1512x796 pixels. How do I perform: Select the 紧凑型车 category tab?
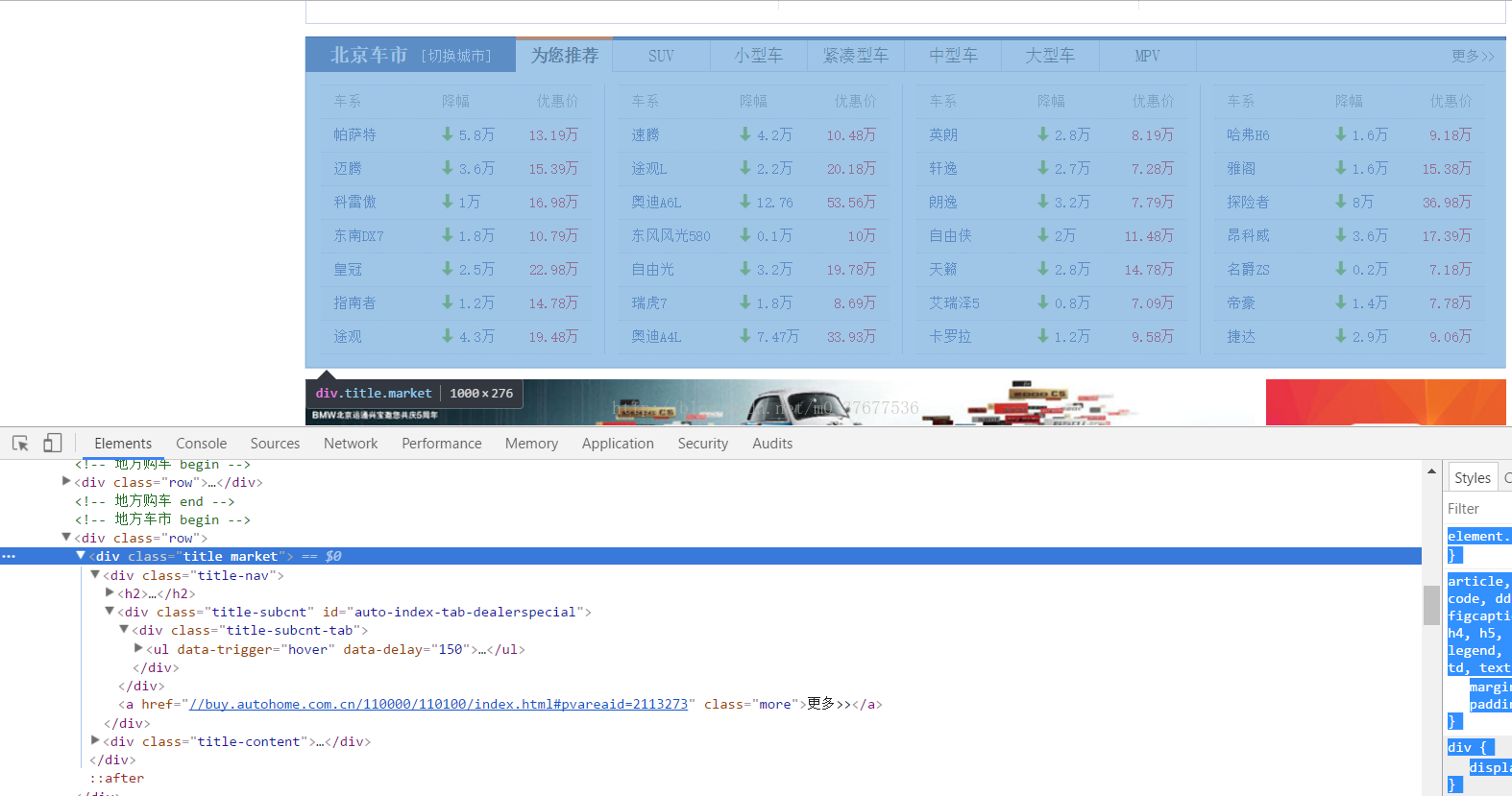click(856, 56)
